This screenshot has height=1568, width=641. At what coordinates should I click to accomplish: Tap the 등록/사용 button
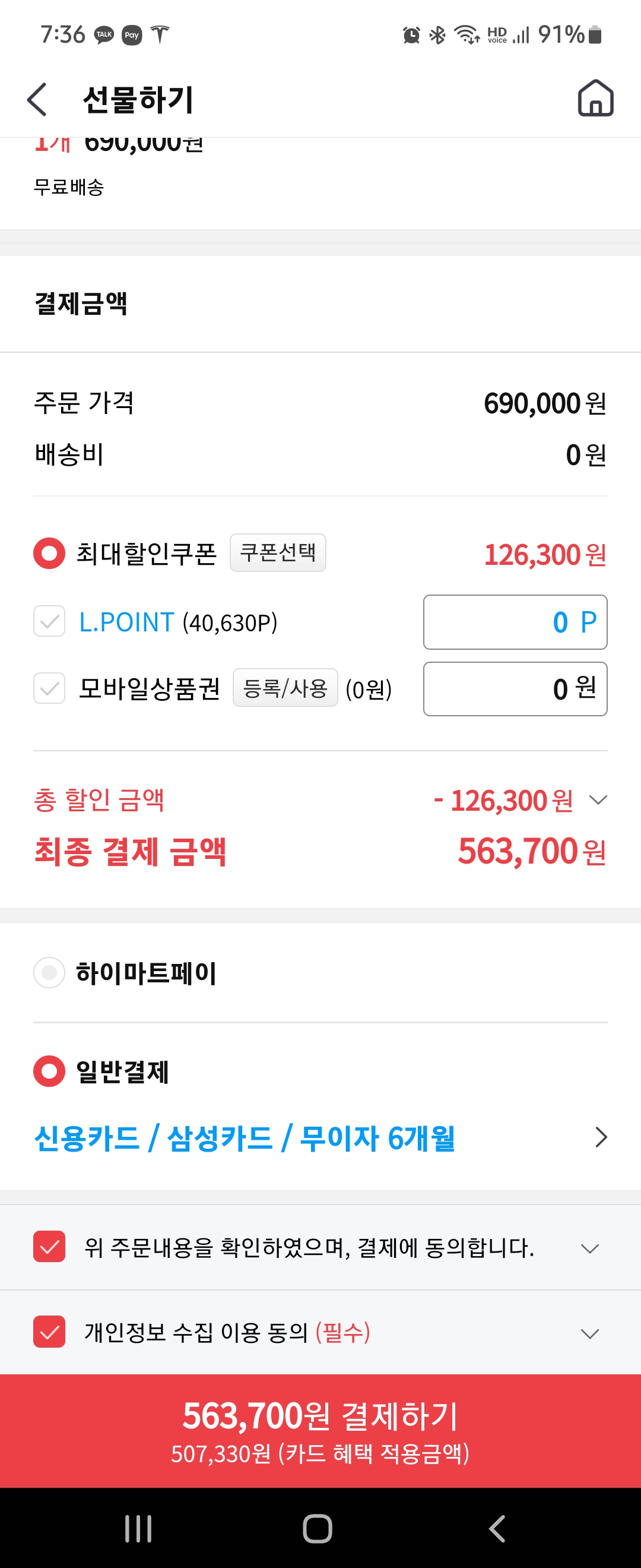(285, 688)
